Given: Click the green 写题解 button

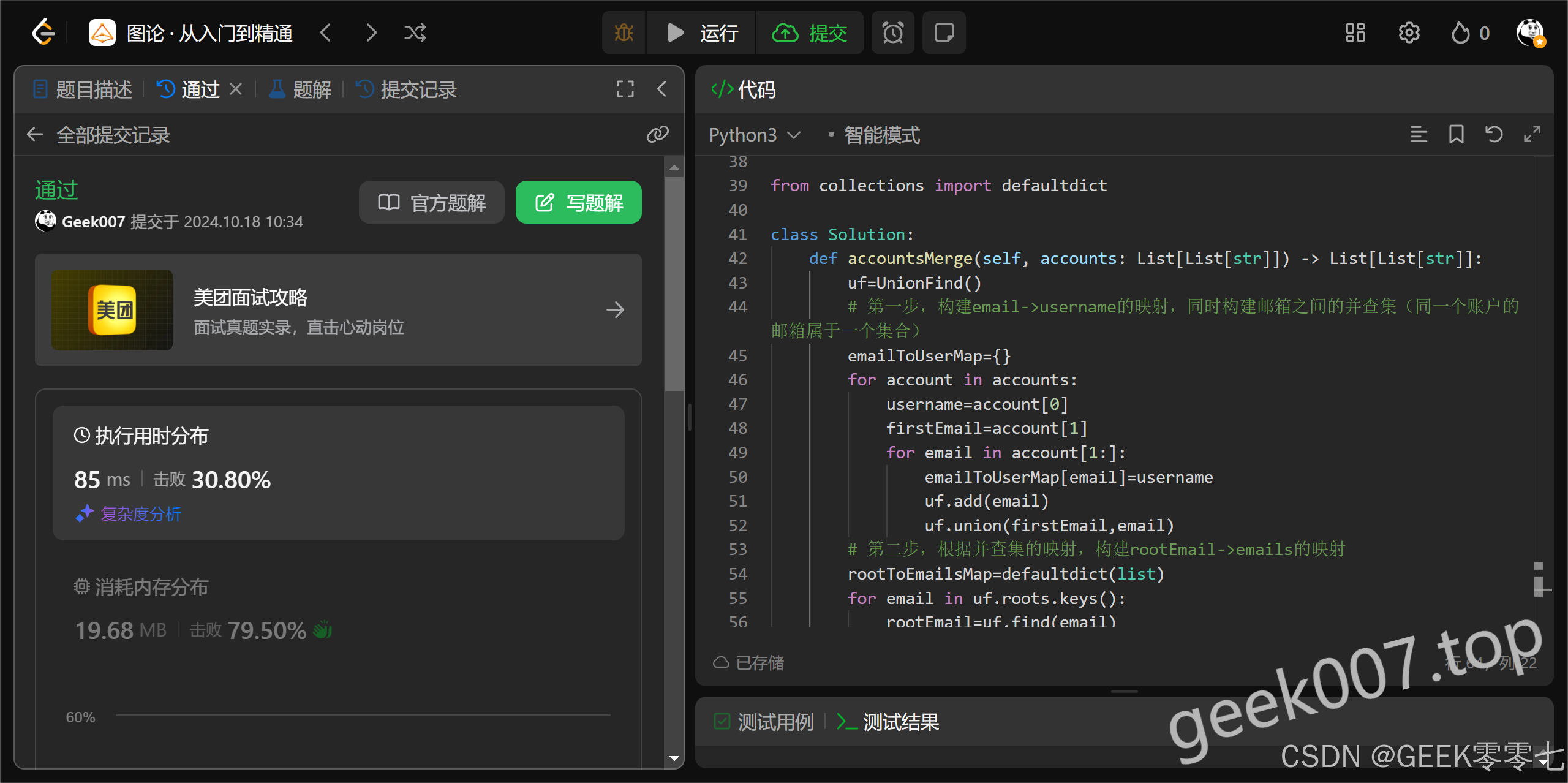Looking at the screenshot, I should tap(578, 202).
